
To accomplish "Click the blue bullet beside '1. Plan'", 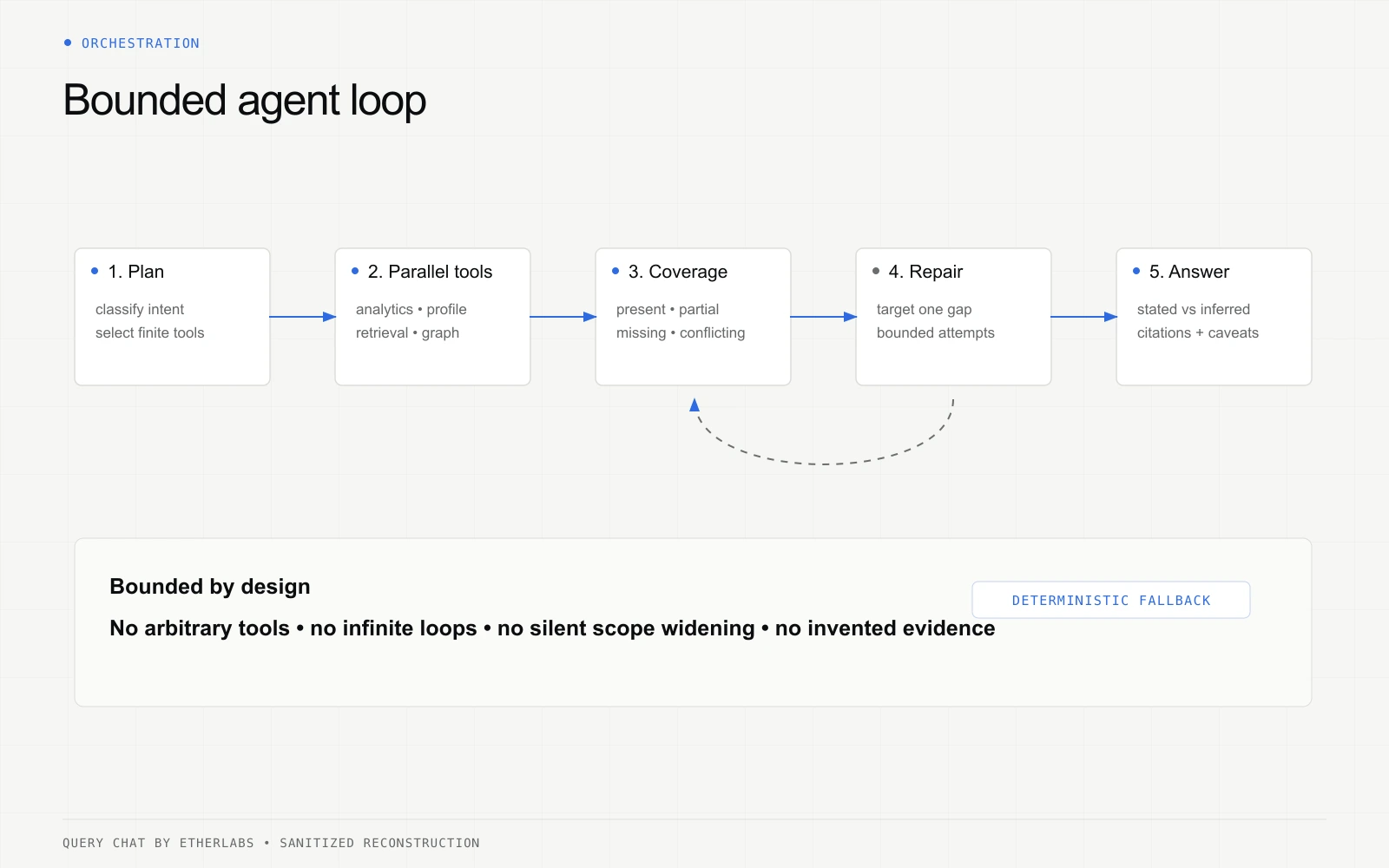I will pyautogui.click(x=95, y=271).
